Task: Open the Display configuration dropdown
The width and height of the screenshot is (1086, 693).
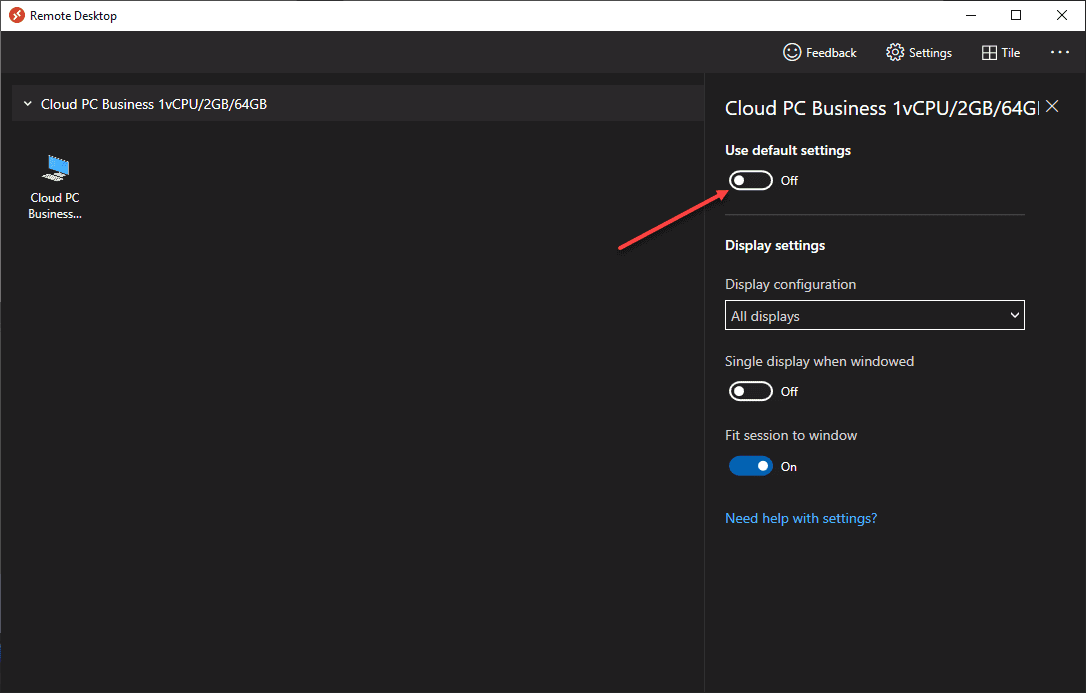Action: coord(875,316)
